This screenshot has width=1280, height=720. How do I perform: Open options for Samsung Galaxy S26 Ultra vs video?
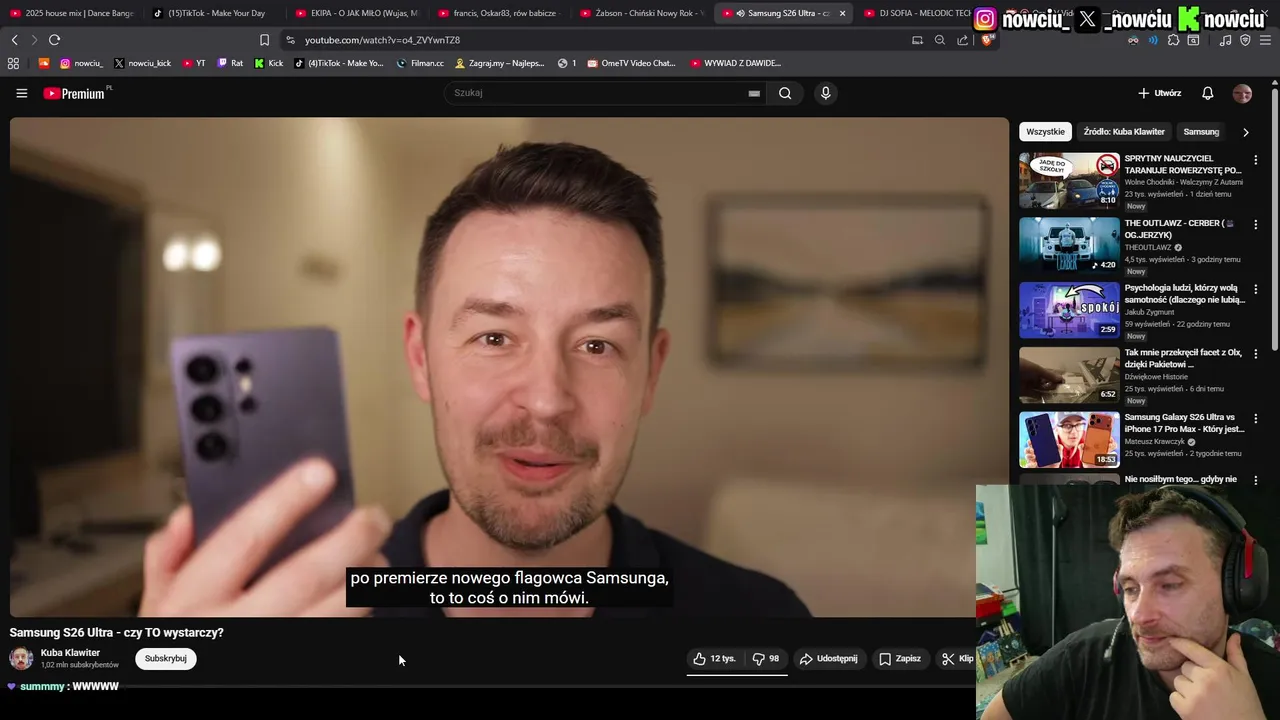coord(1256,419)
